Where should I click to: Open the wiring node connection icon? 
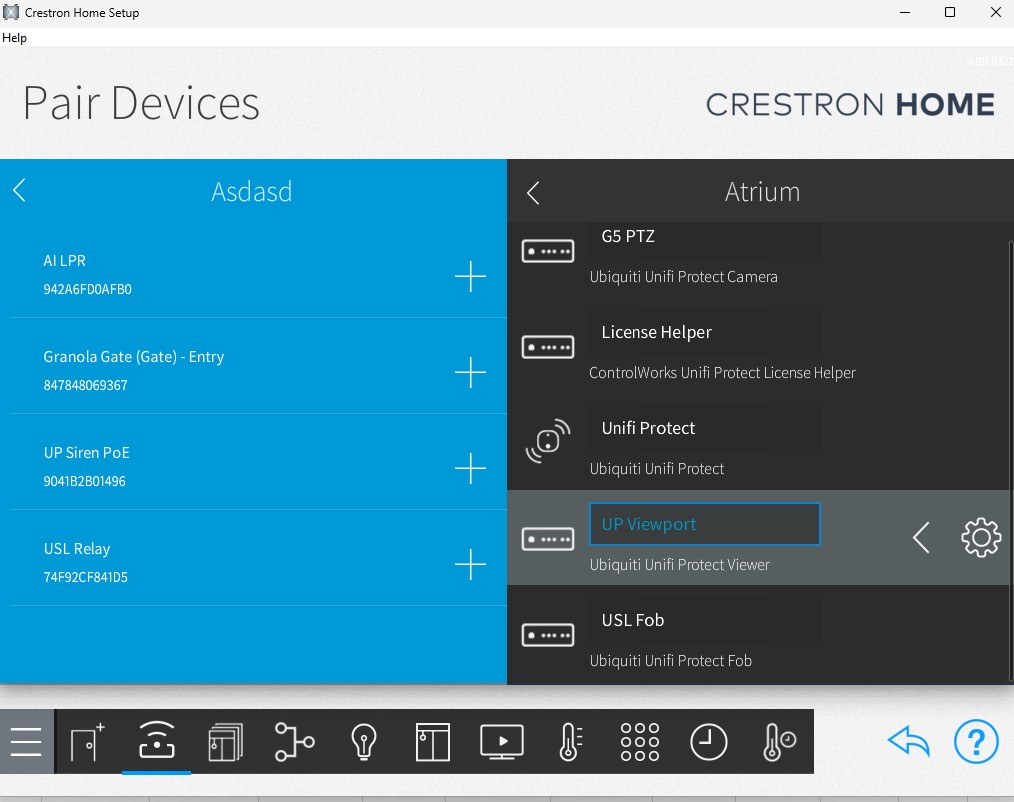coord(294,741)
